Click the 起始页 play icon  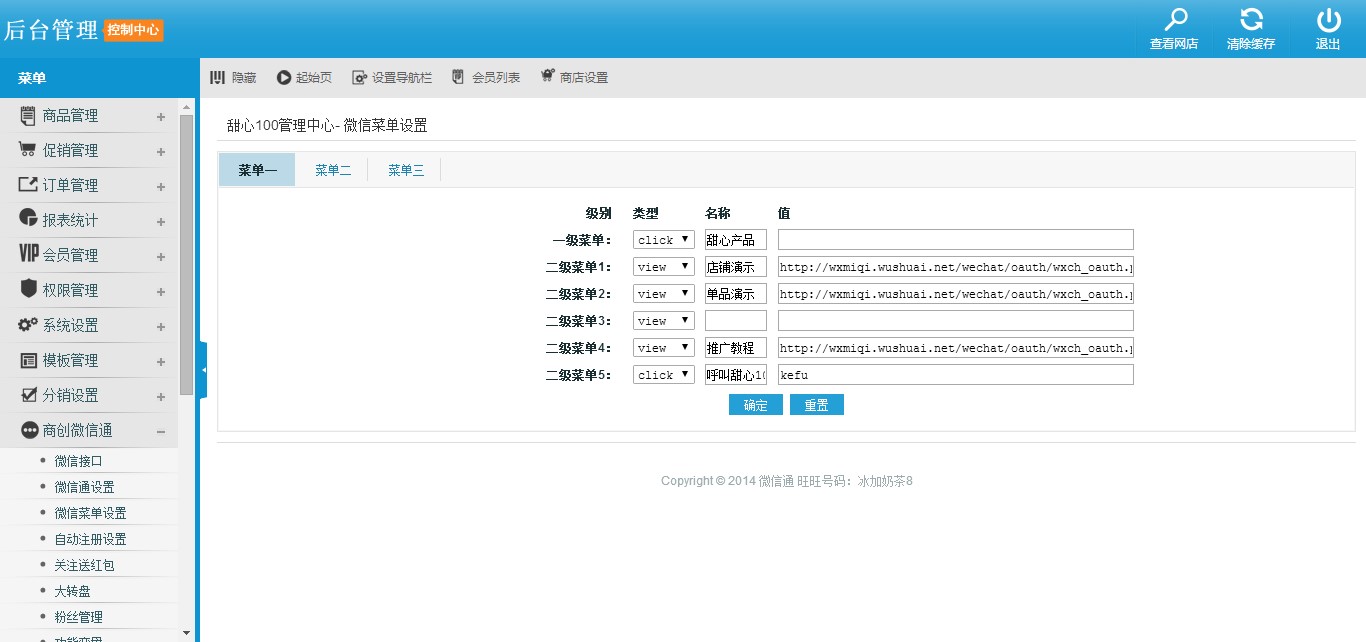[x=284, y=77]
